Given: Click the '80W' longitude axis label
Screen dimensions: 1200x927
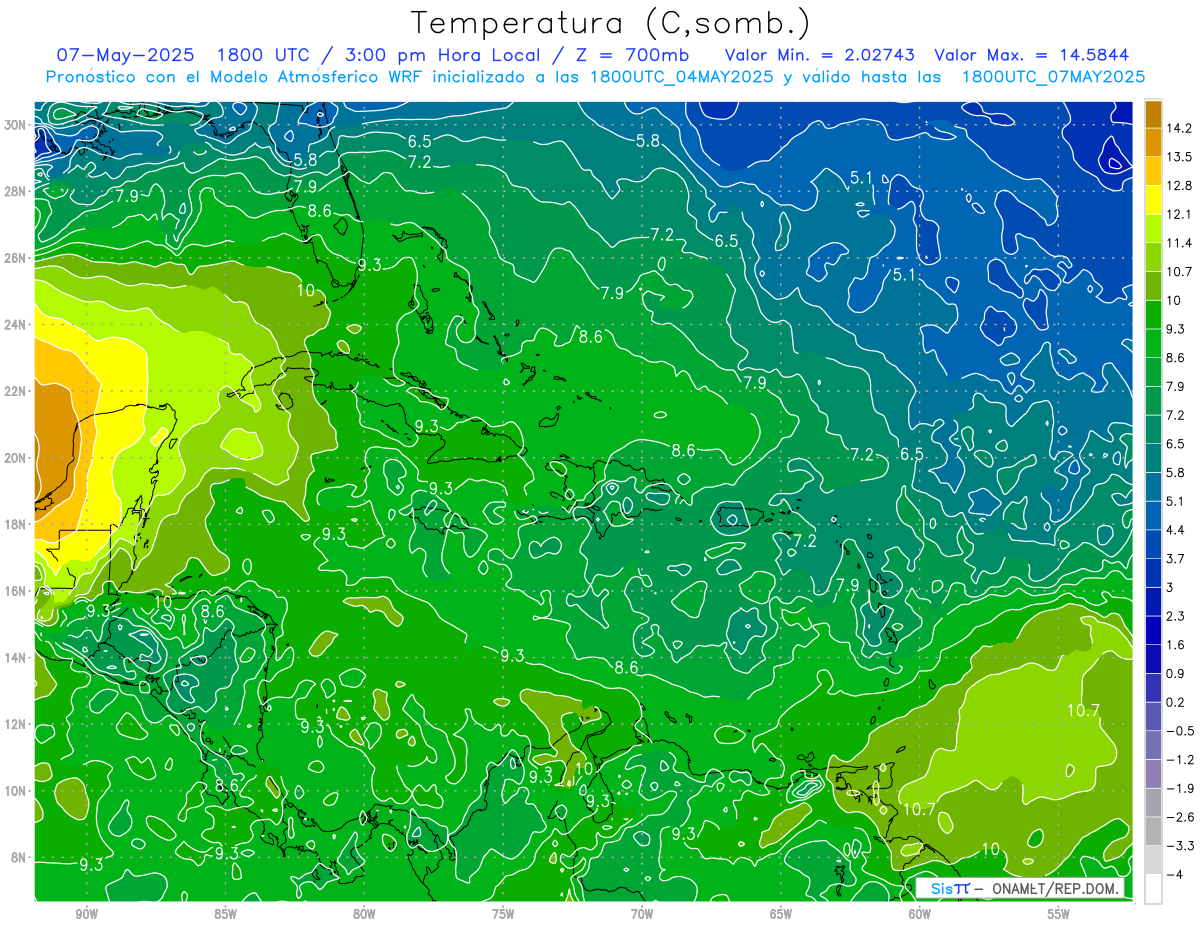Looking at the screenshot, I should tap(364, 914).
